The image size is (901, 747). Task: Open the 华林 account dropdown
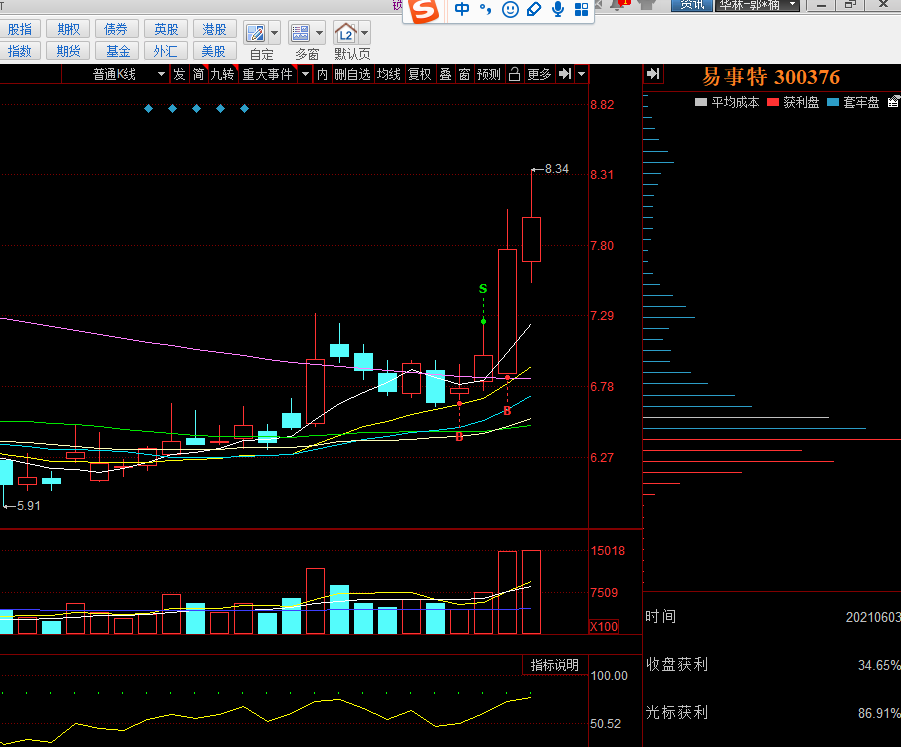(x=757, y=5)
